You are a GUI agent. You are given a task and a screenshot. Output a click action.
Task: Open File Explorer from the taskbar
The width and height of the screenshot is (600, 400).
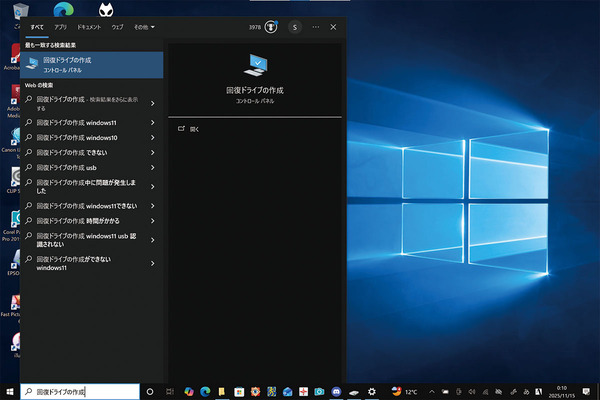tap(222, 392)
